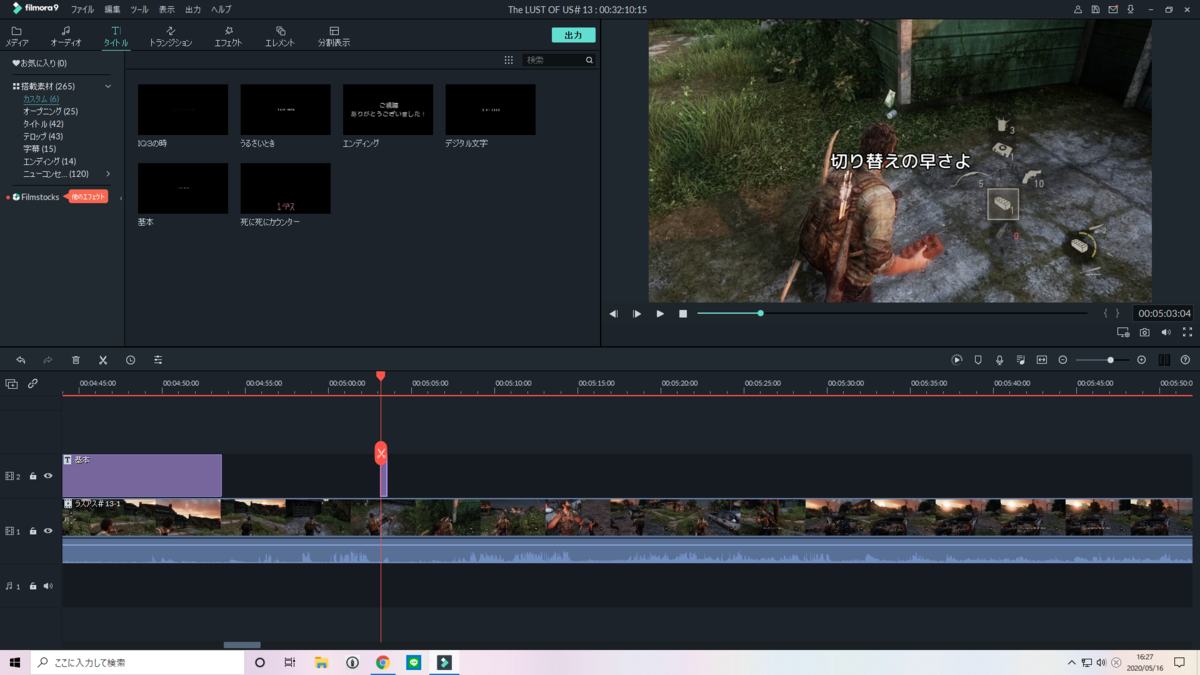Viewport: 1200px width, 675px height.
Task: Click the scissors split button on the playhead
Action: (x=381, y=453)
